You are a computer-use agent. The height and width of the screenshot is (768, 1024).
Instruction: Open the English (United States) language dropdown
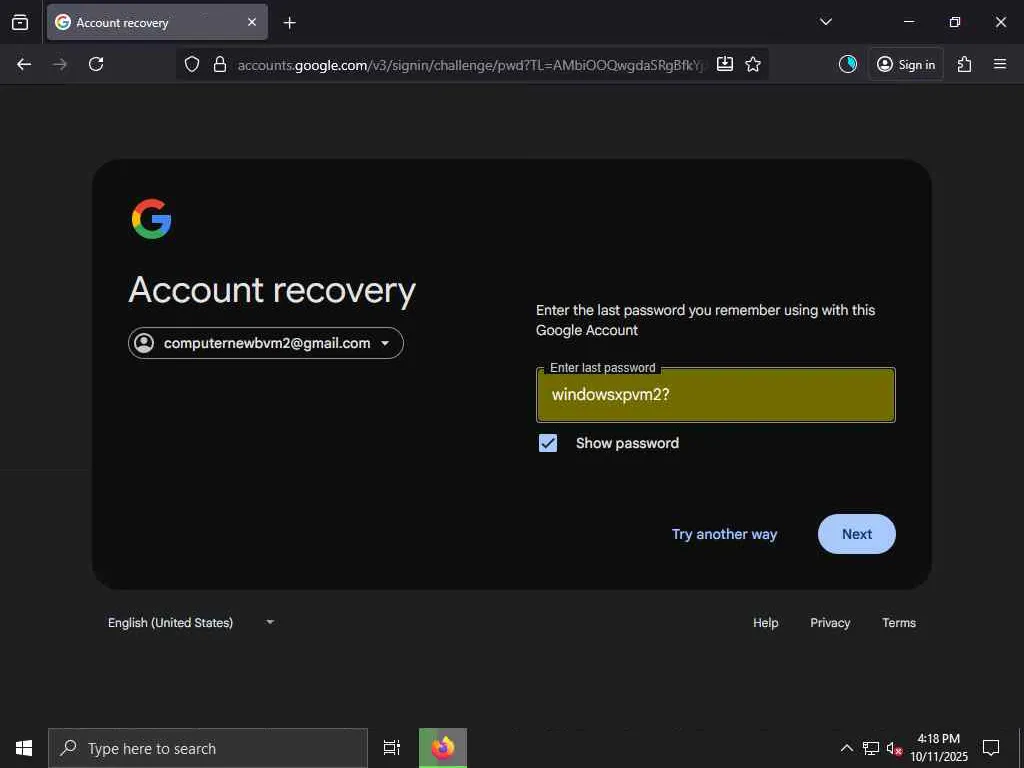[x=191, y=622]
